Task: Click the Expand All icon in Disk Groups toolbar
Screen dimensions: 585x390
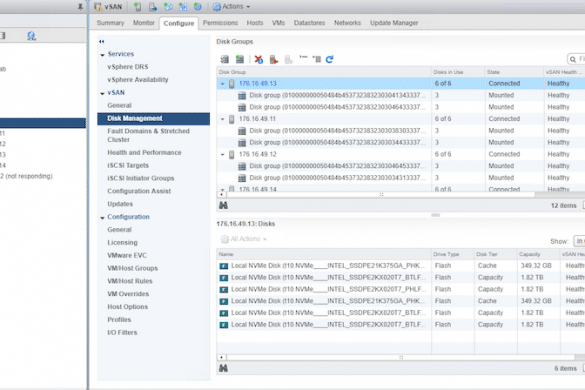Action: 303,57
